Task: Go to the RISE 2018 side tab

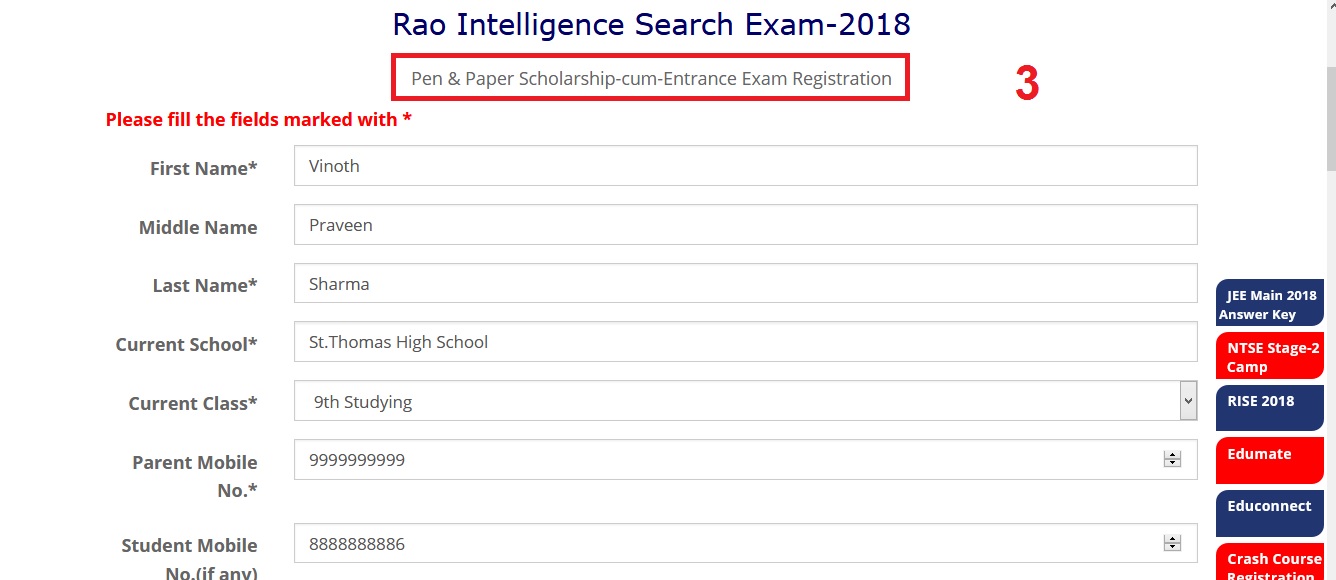Action: (x=1270, y=408)
